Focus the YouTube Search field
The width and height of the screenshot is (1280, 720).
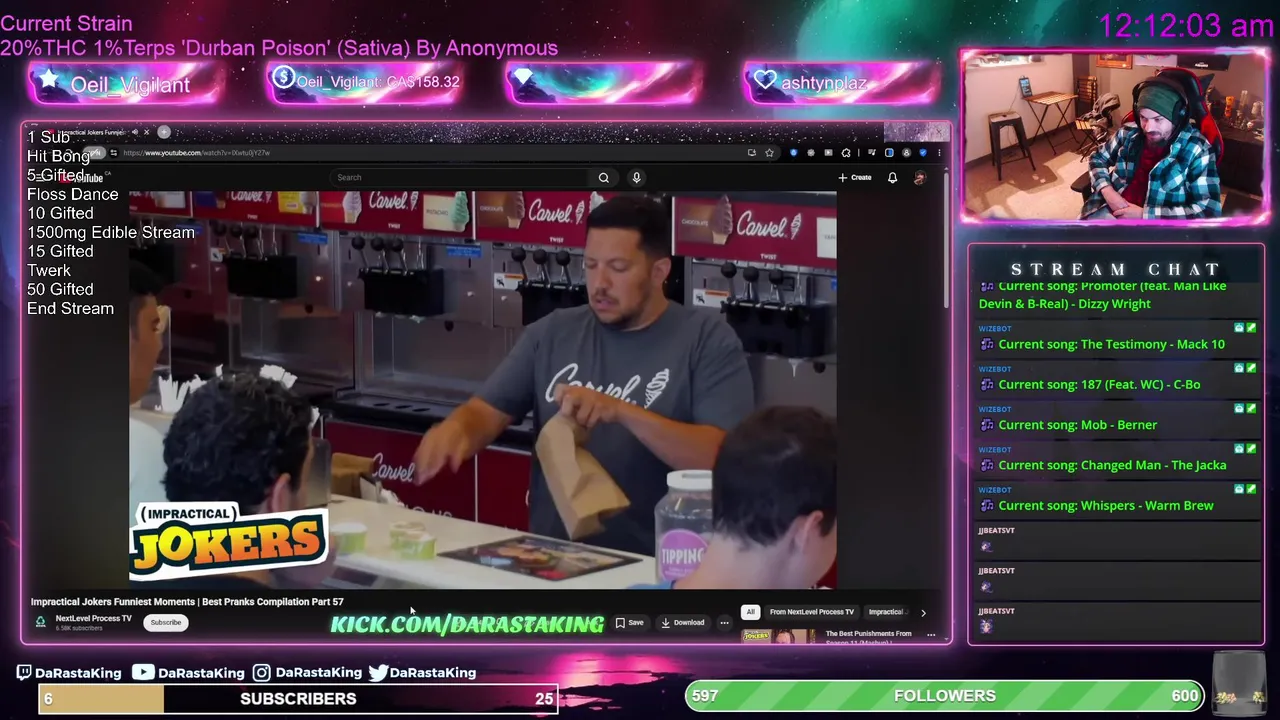(x=460, y=178)
